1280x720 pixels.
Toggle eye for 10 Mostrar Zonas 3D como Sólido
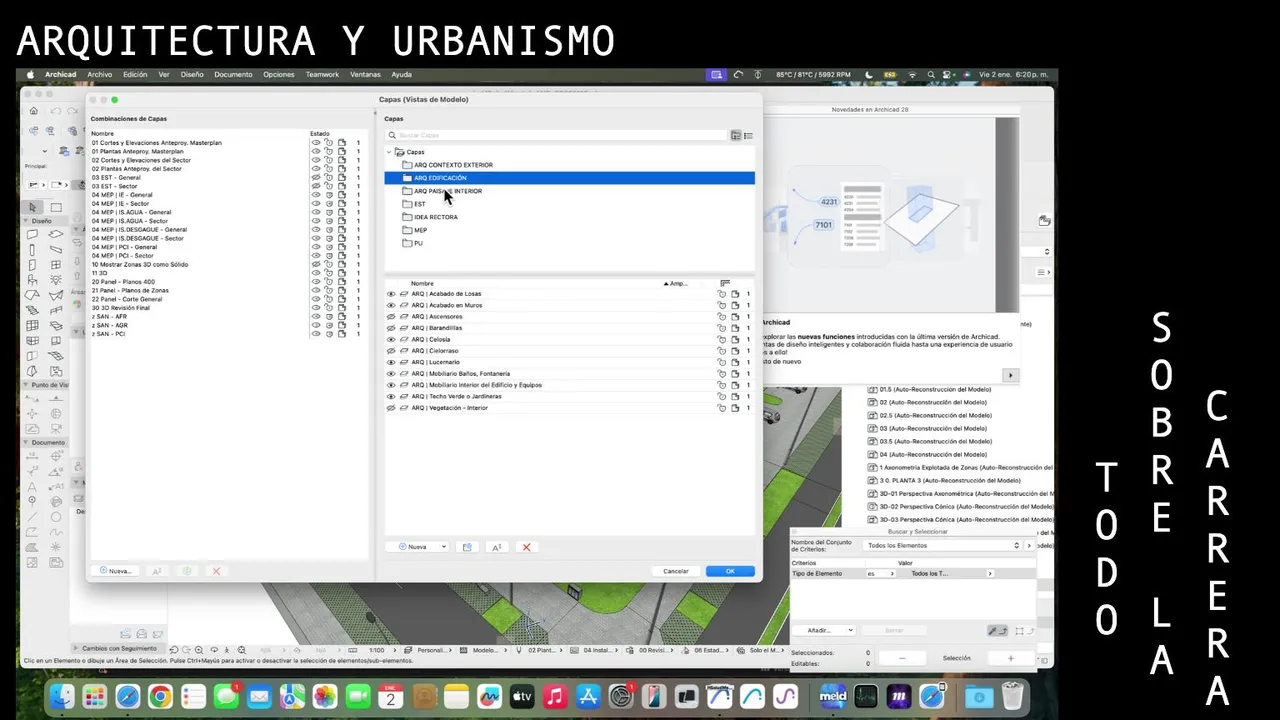316,265
